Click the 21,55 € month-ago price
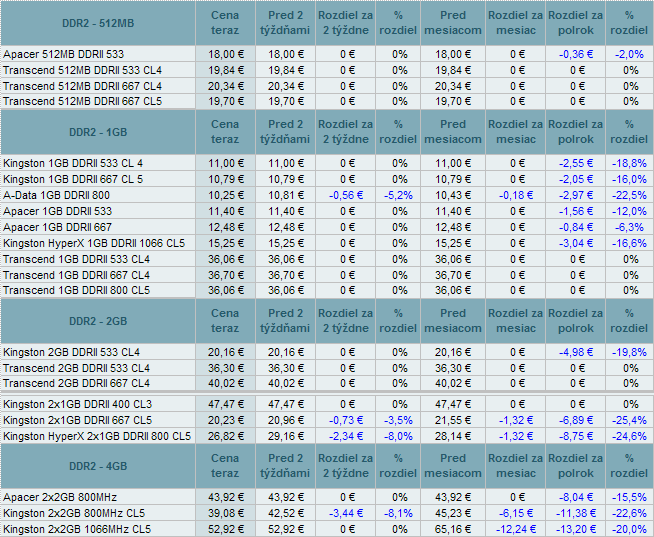Screen dimensions: 654x537 pos(453,420)
